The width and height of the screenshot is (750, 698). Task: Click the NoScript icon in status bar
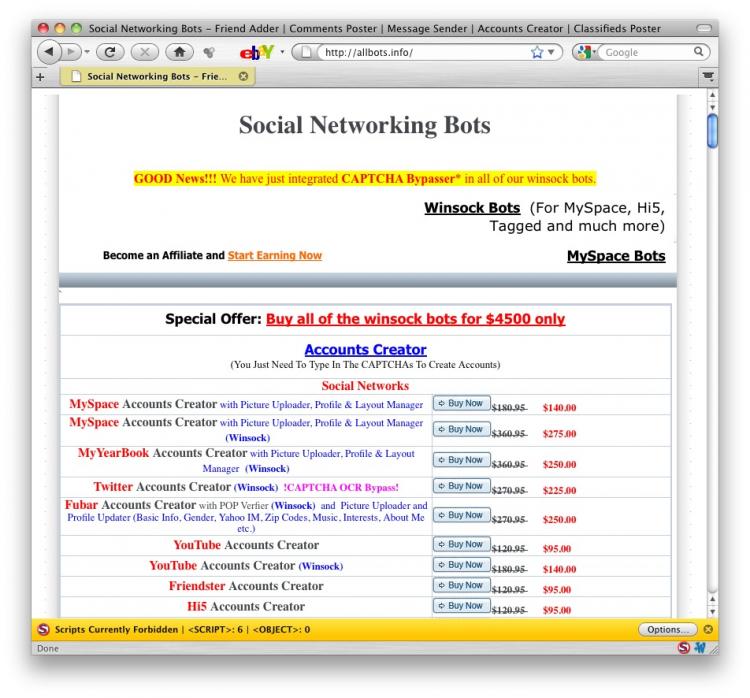click(x=683, y=648)
